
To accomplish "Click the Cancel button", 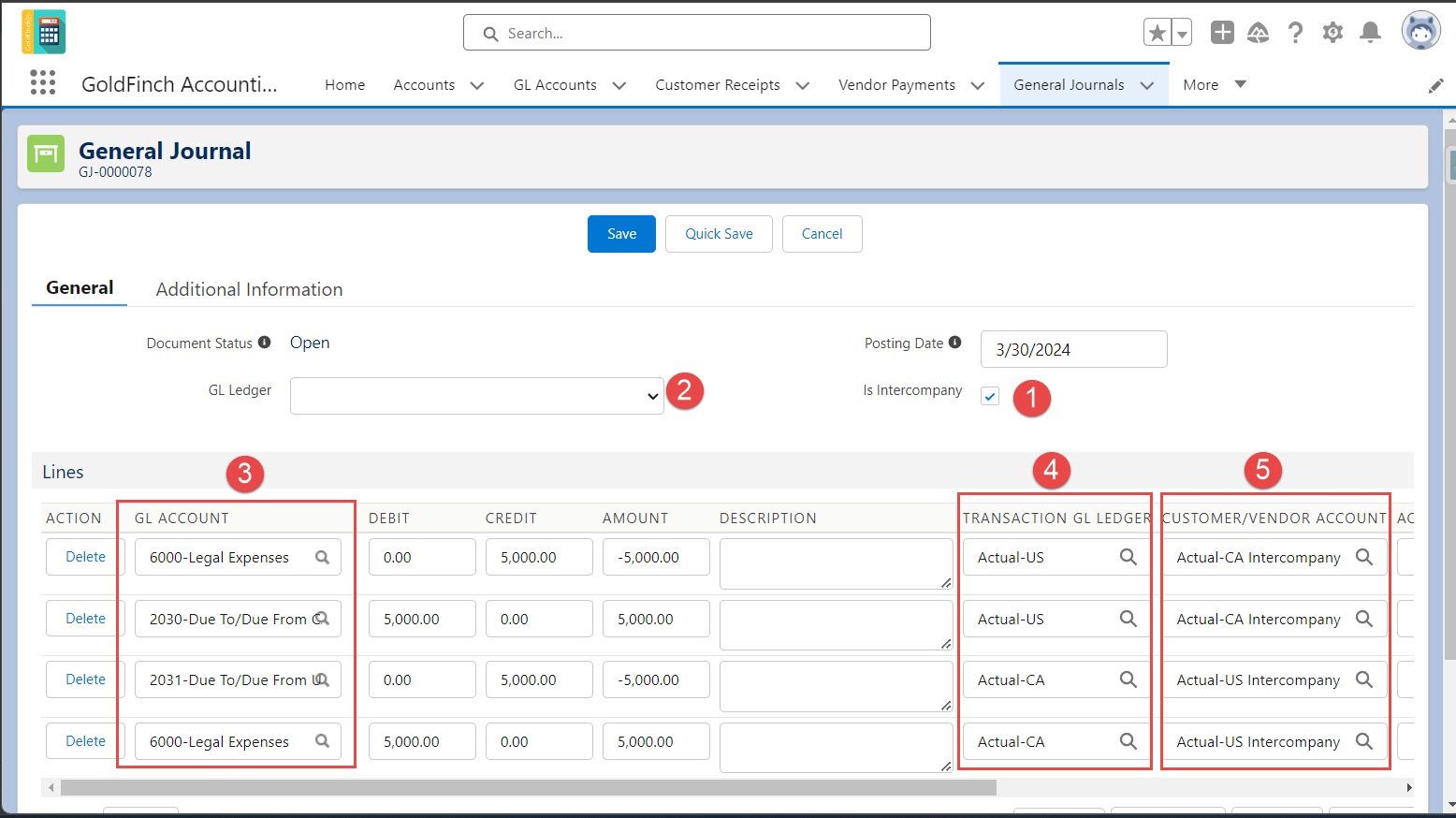I will coord(822,234).
